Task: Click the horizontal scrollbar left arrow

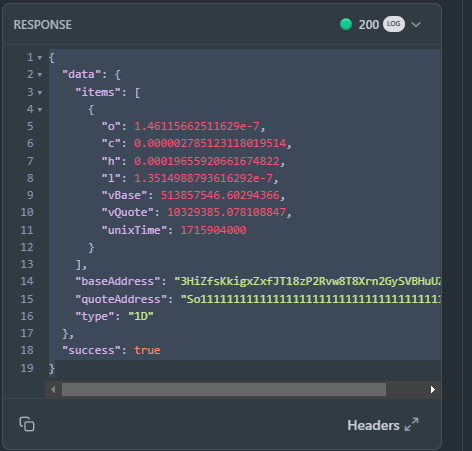Action: click(53, 389)
